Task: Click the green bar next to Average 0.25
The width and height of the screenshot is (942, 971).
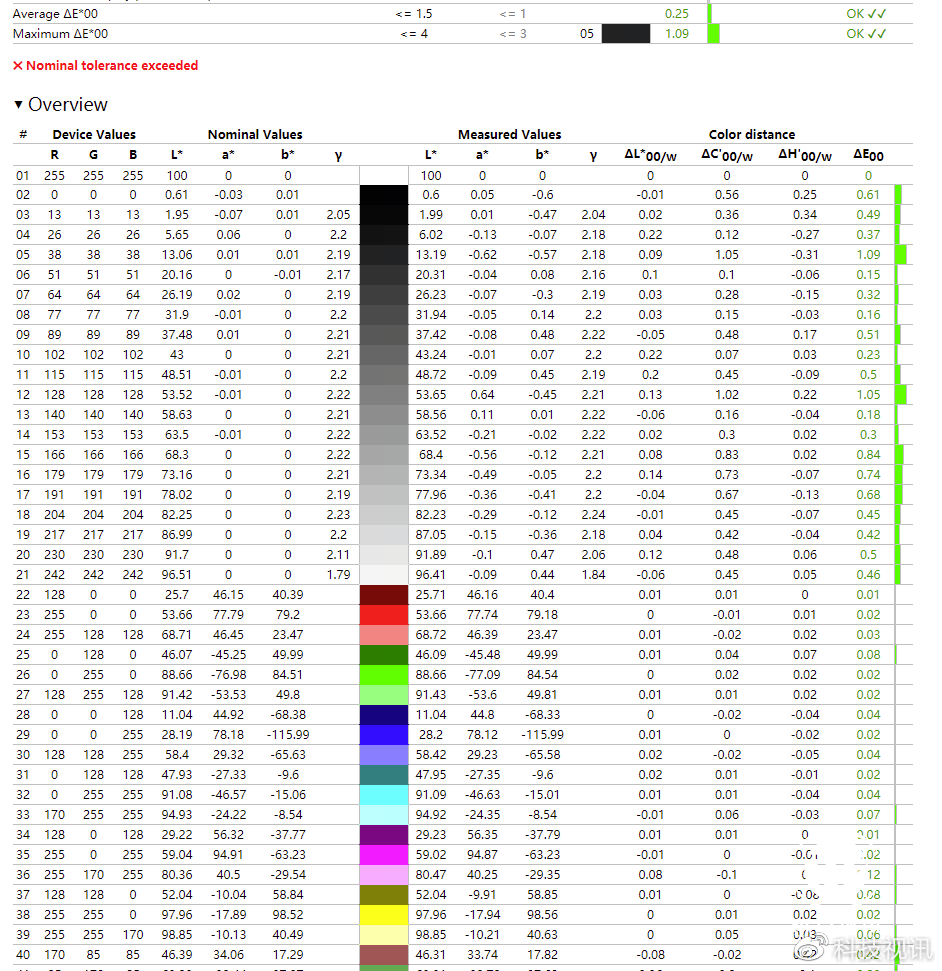Action: [710, 14]
